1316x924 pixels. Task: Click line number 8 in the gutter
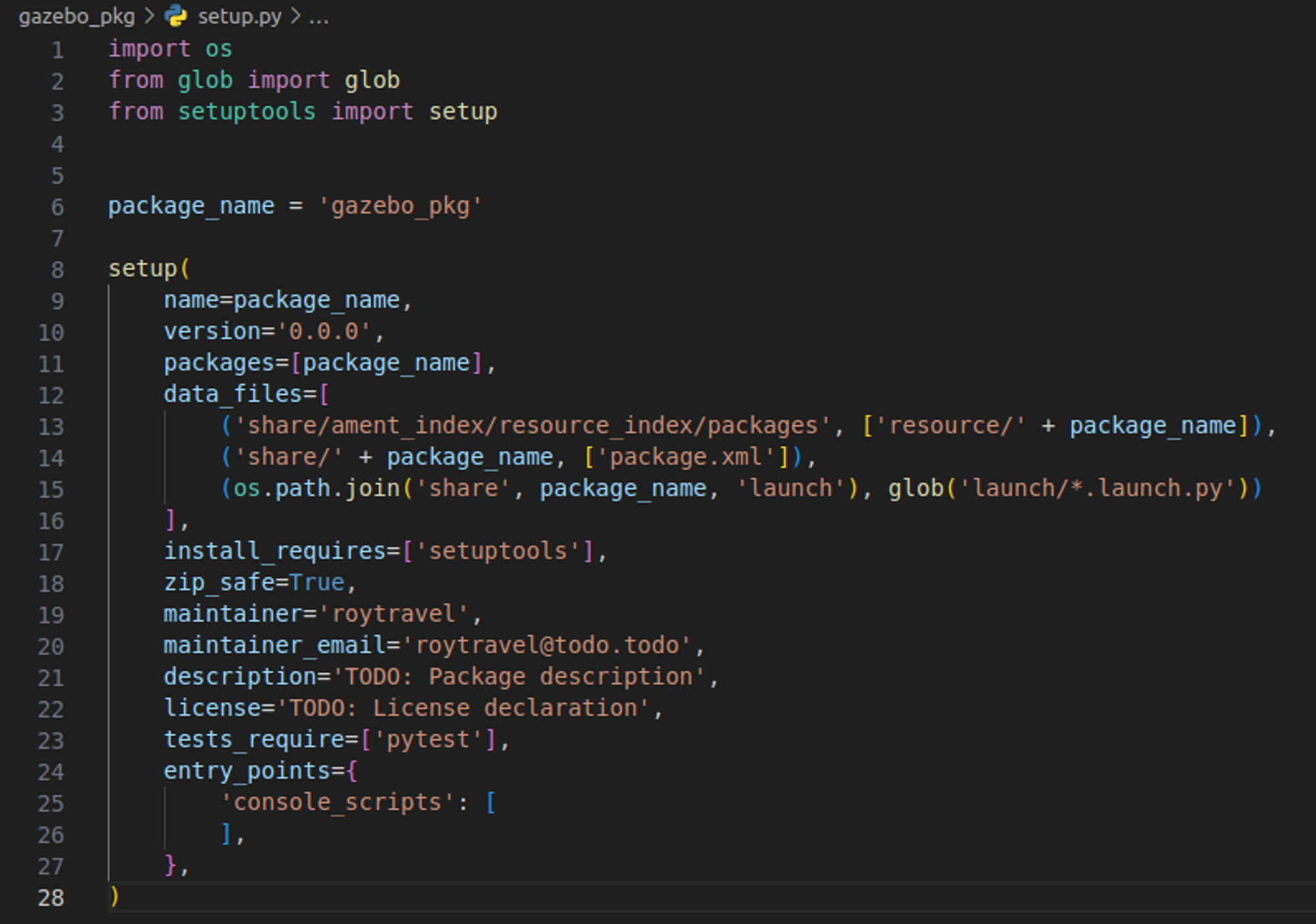pyautogui.click(x=57, y=270)
